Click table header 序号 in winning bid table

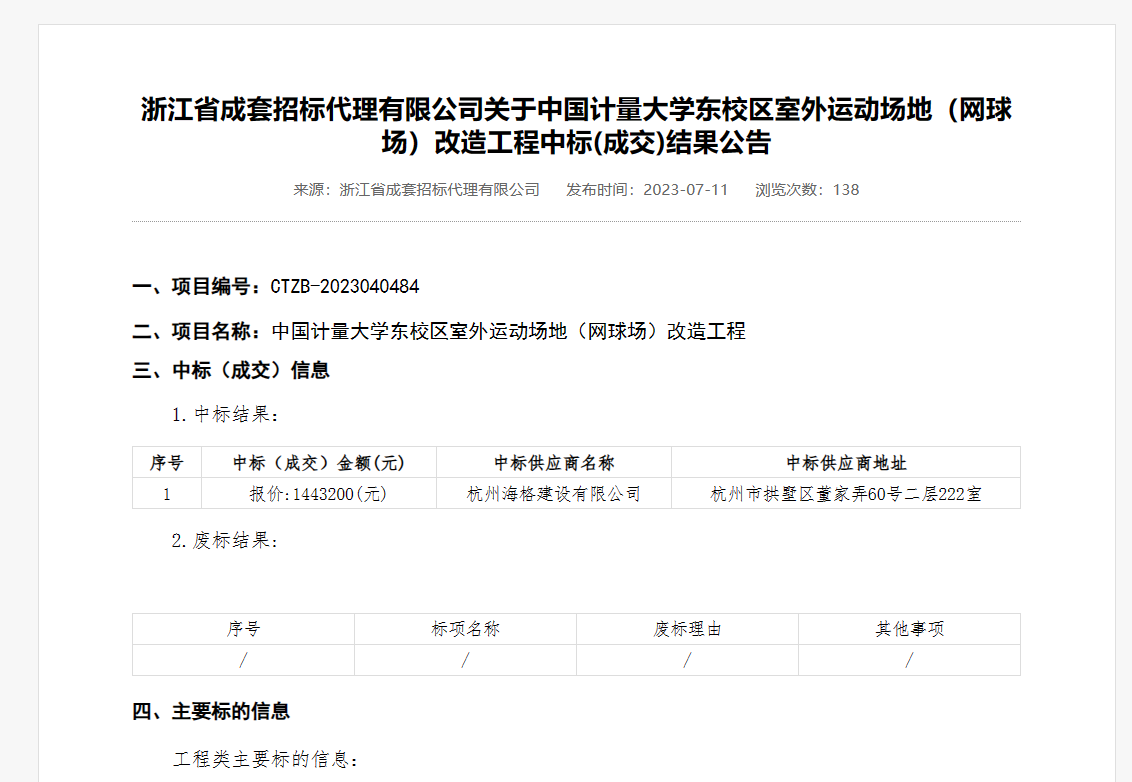[167, 463]
